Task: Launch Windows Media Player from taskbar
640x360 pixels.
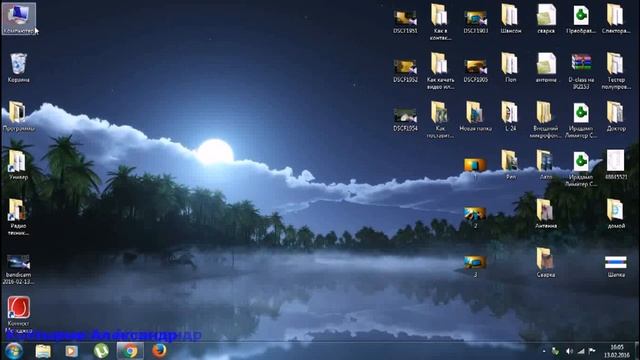Action: 71,351
